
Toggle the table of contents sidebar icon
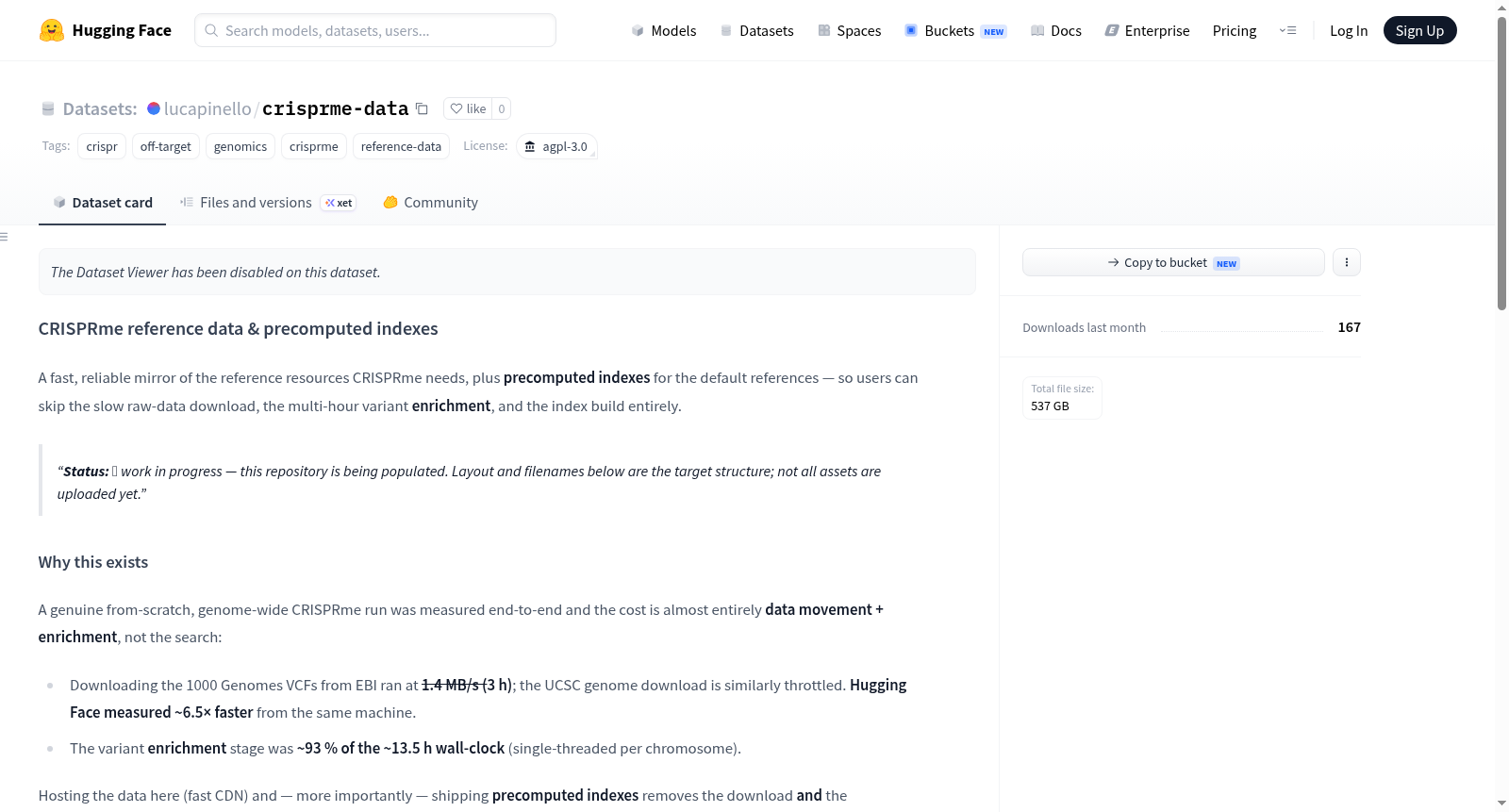click(x=5, y=237)
